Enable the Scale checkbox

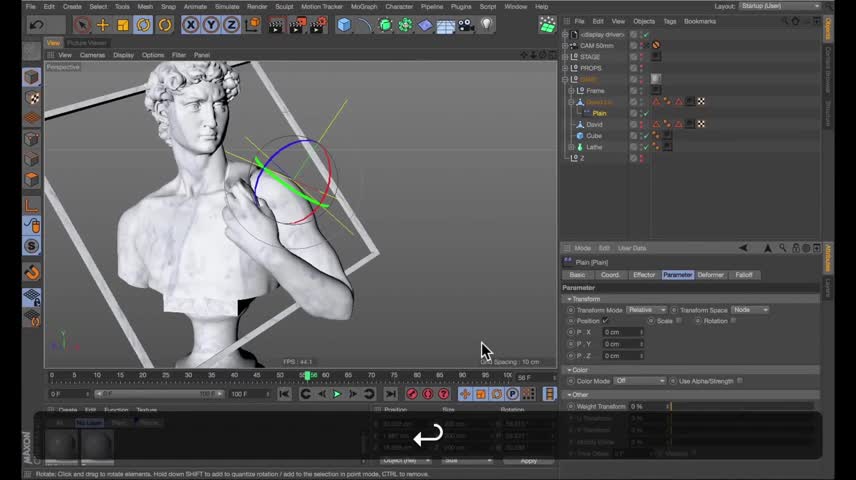coord(679,321)
